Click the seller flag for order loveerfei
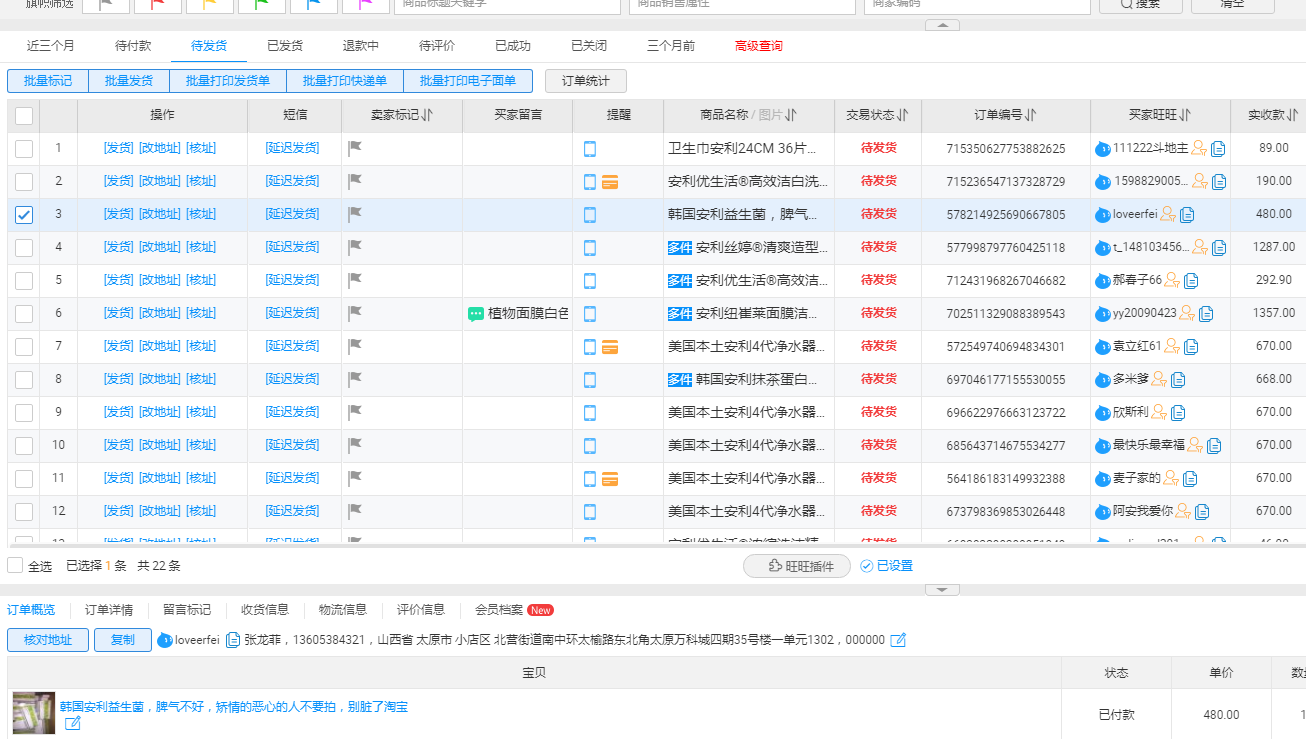1306x739 pixels. pos(354,214)
